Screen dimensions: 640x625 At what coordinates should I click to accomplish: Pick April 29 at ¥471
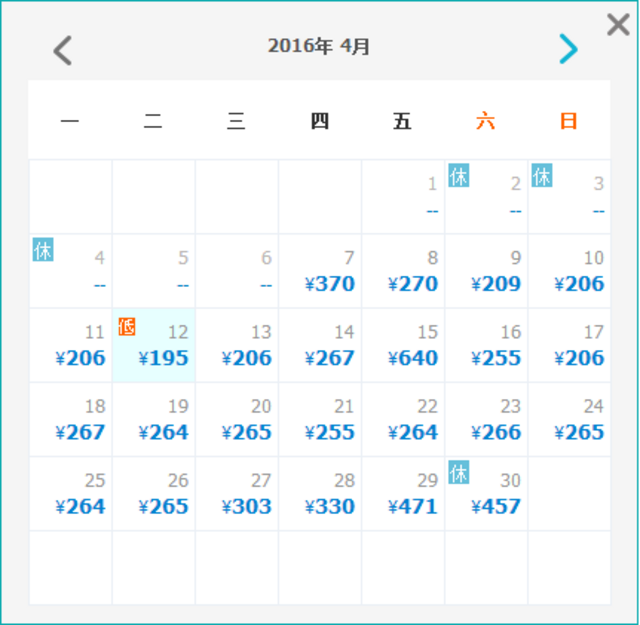(x=403, y=494)
